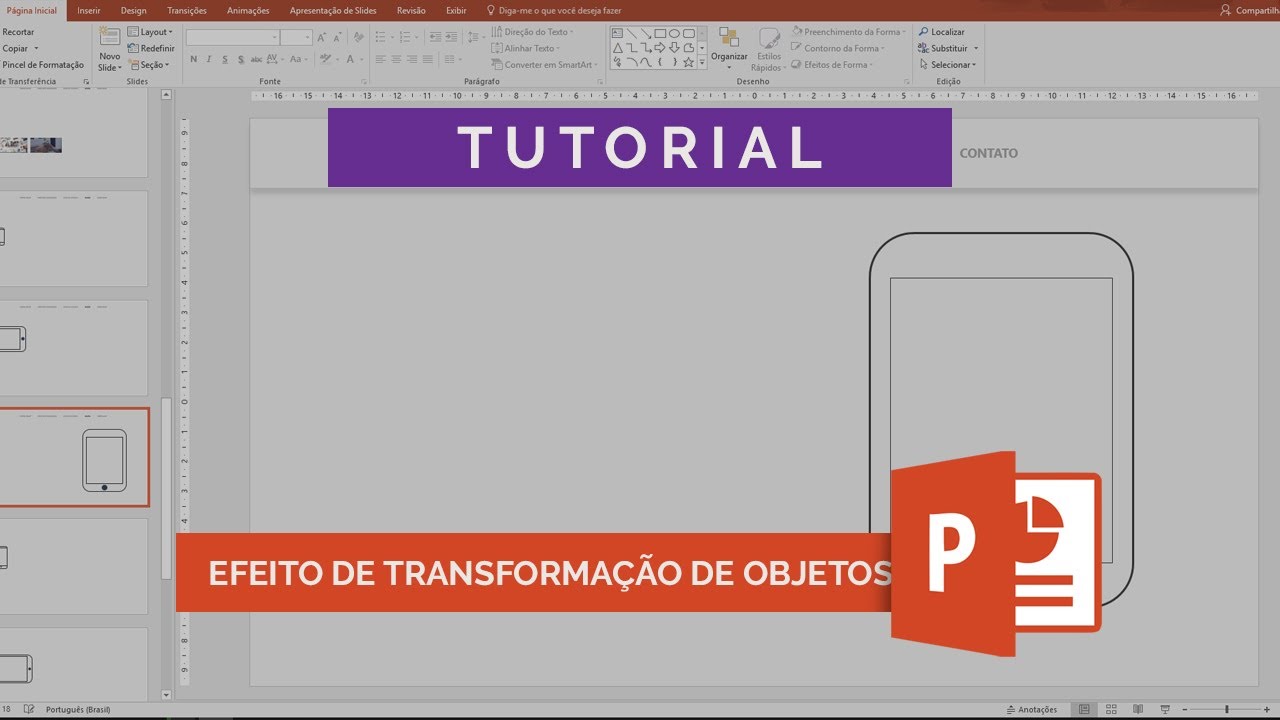
Task: Start slideshow from status bar
Action: tap(1166, 709)
